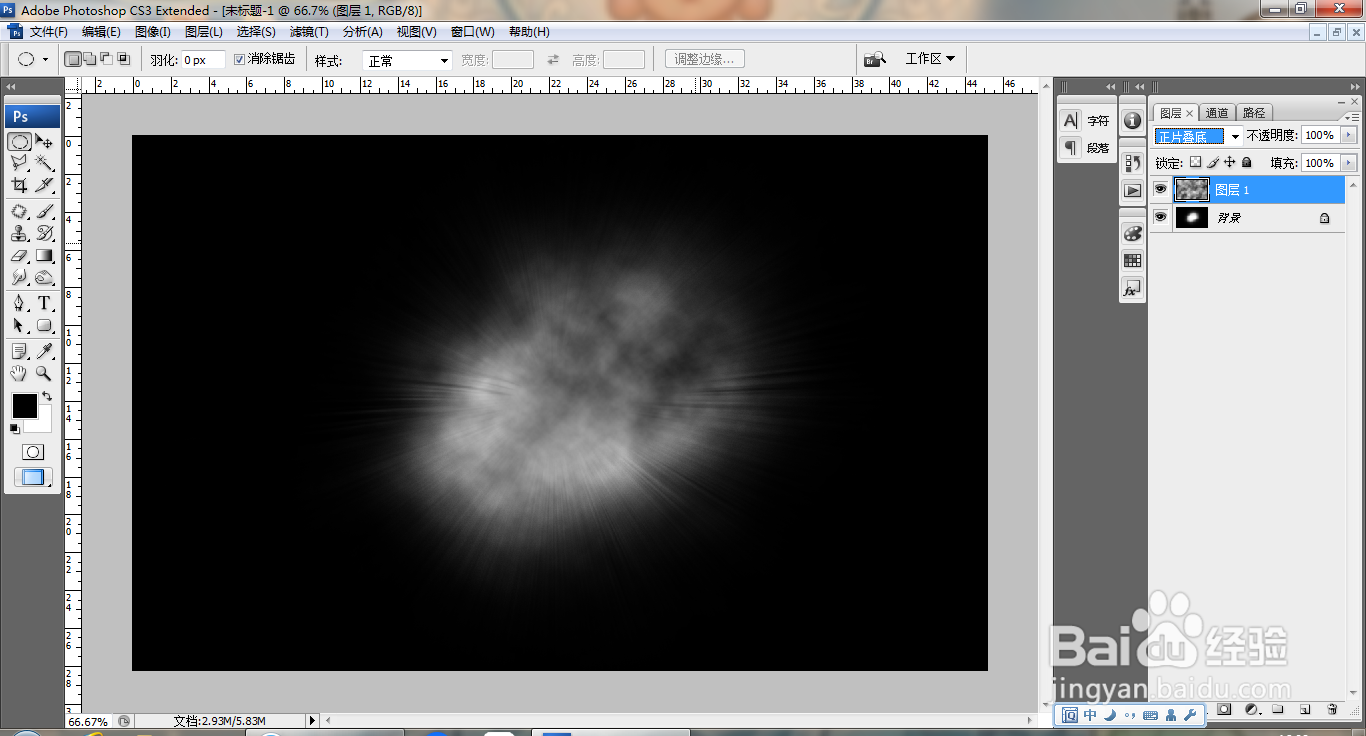
Task: Select the Gradient tool
Action: point(45,255)
